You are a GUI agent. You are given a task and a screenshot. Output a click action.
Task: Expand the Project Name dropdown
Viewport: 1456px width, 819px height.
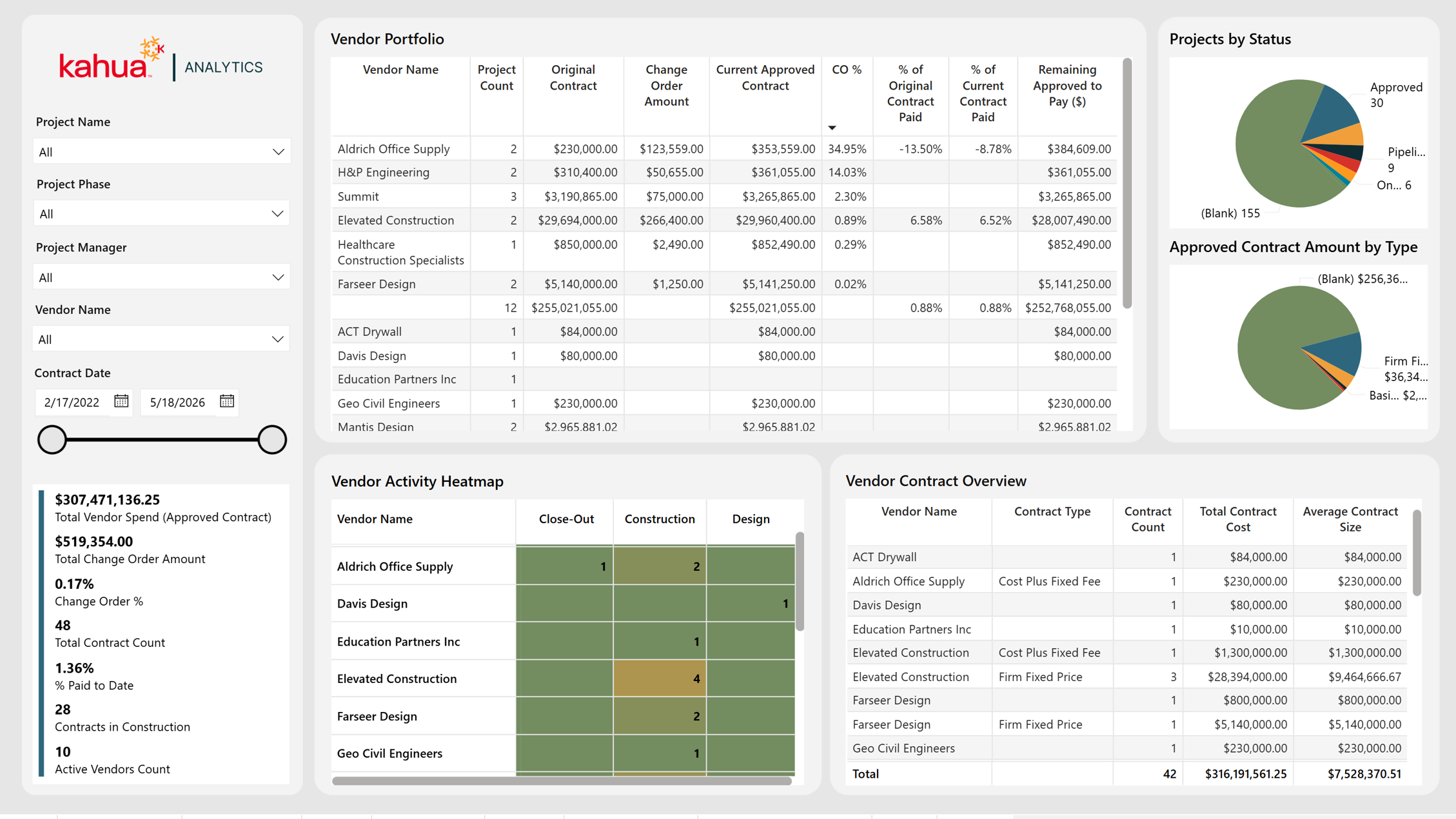161,152
